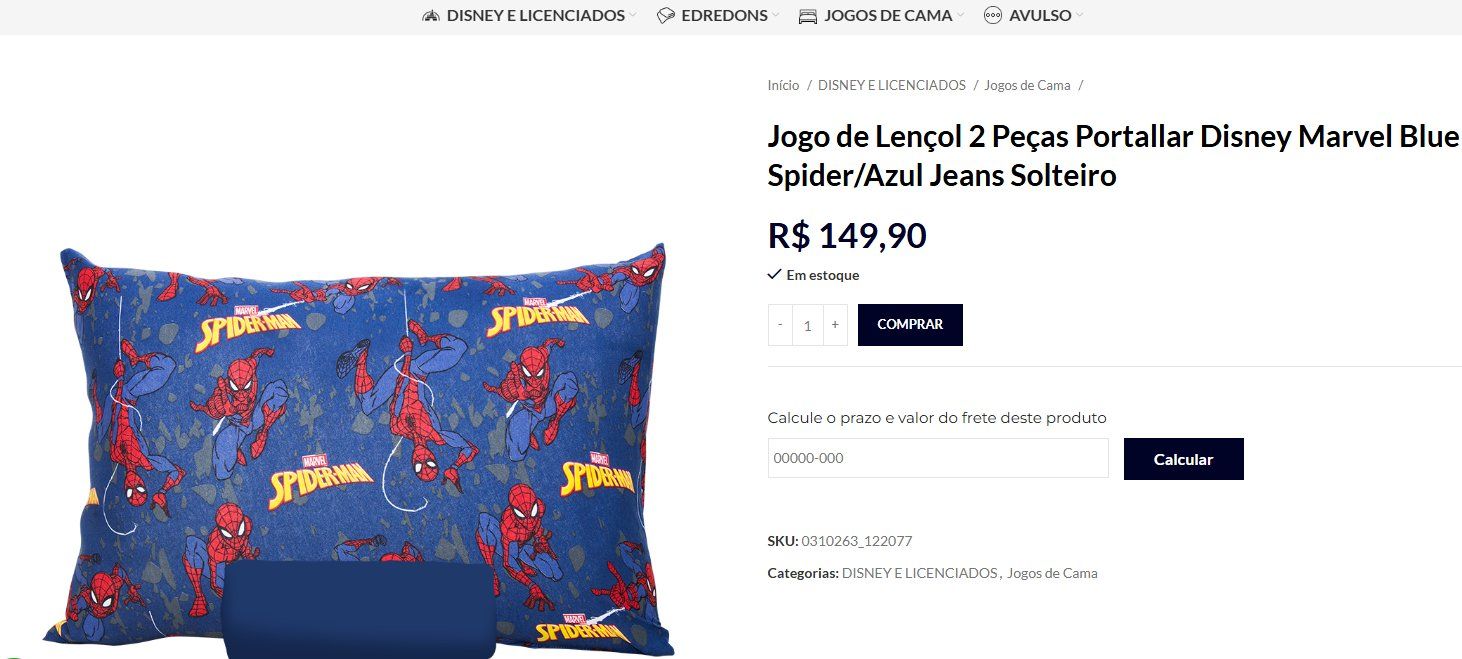Screen dimensions: 1462x659
Task: Click the Calcular shipping button
Action: [x=1184, y=459]
